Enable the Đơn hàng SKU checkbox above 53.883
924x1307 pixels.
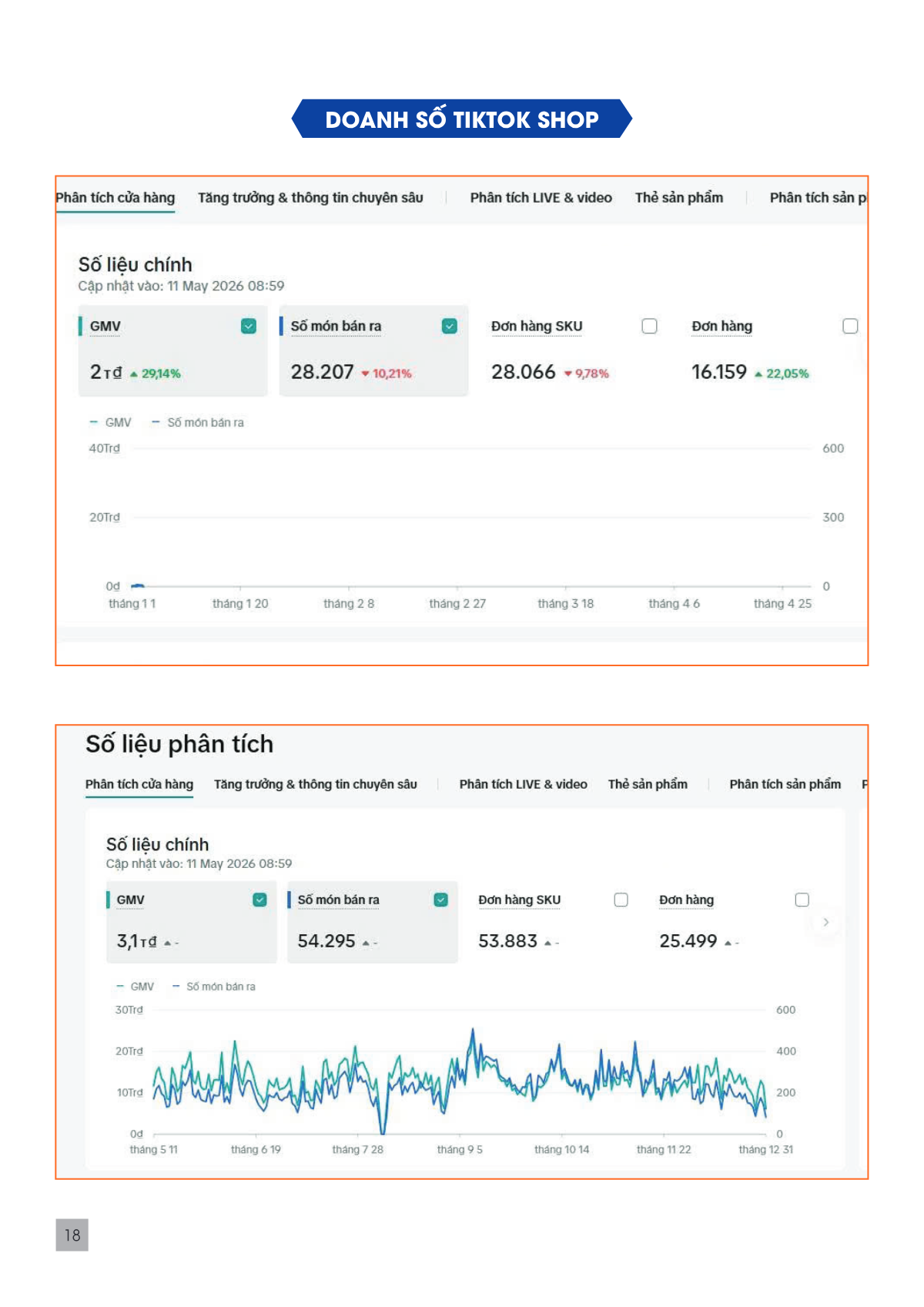coord(621,900)
